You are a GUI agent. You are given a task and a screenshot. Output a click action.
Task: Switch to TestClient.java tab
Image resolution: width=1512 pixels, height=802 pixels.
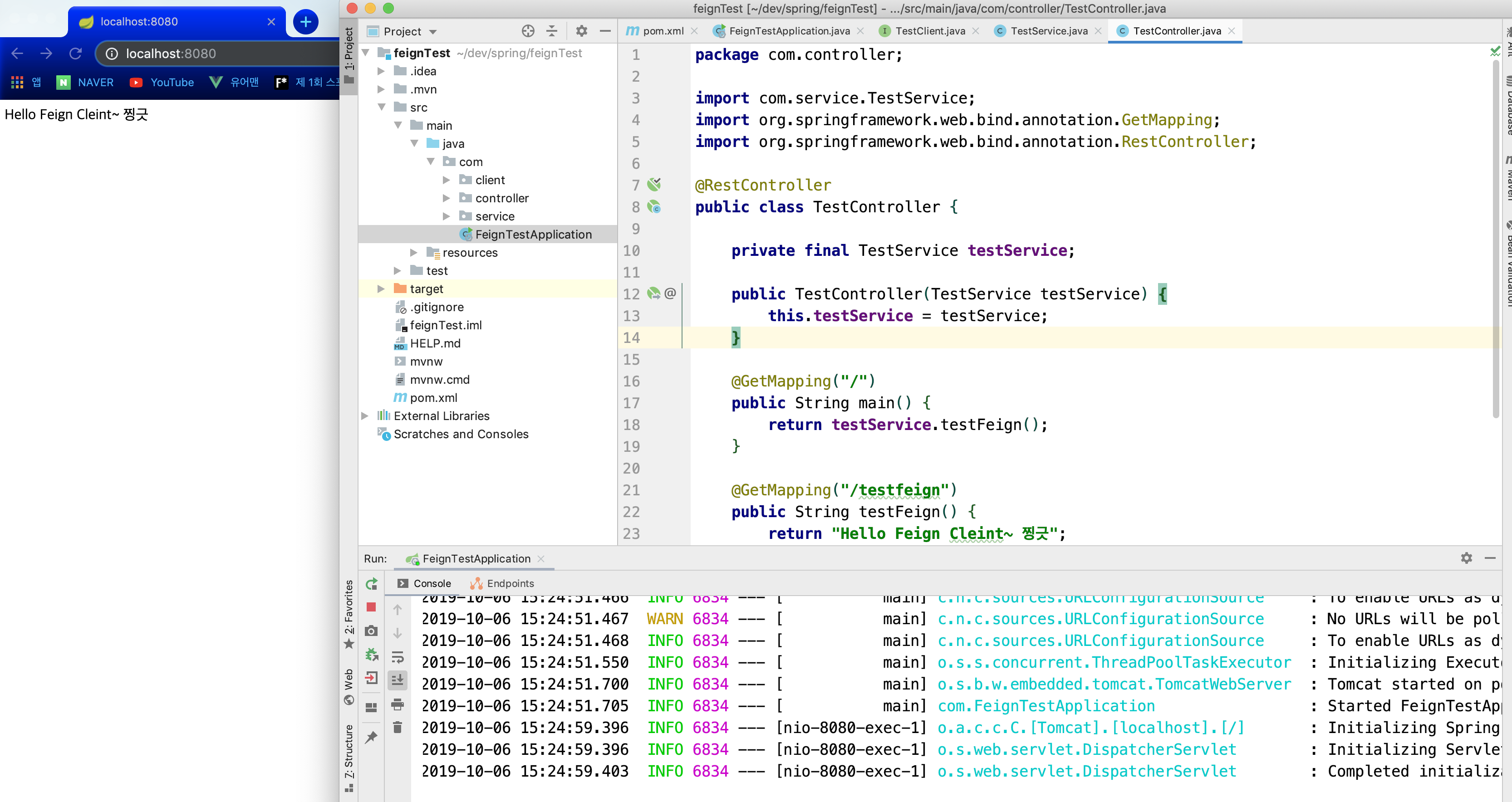930,31
